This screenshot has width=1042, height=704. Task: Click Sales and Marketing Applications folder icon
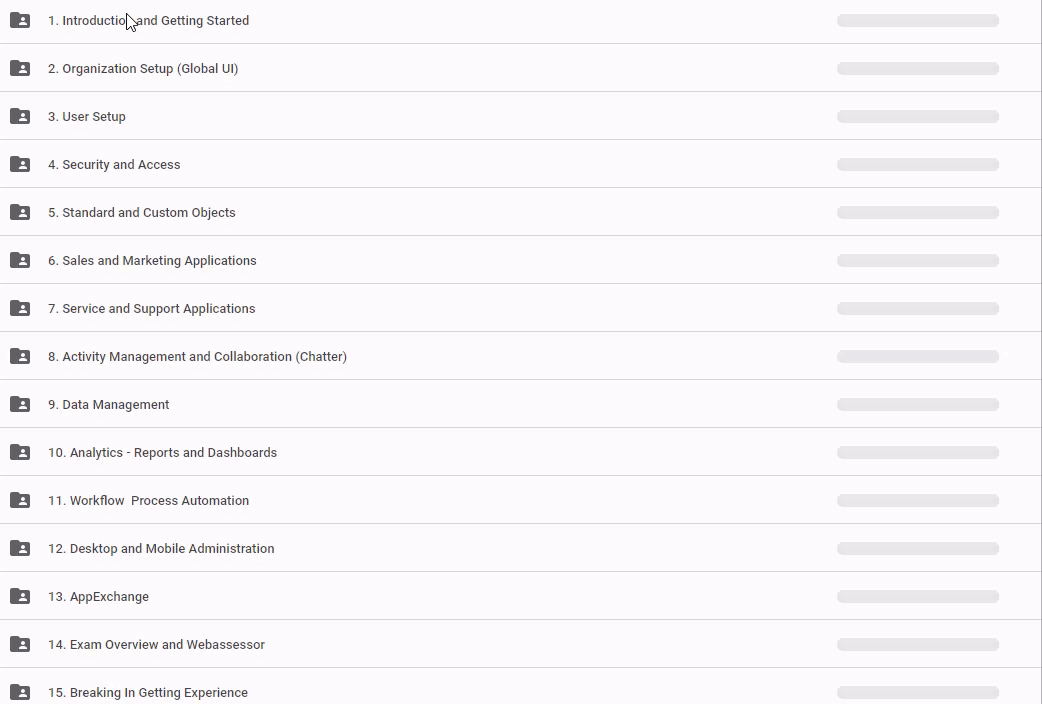coord(20,260)
